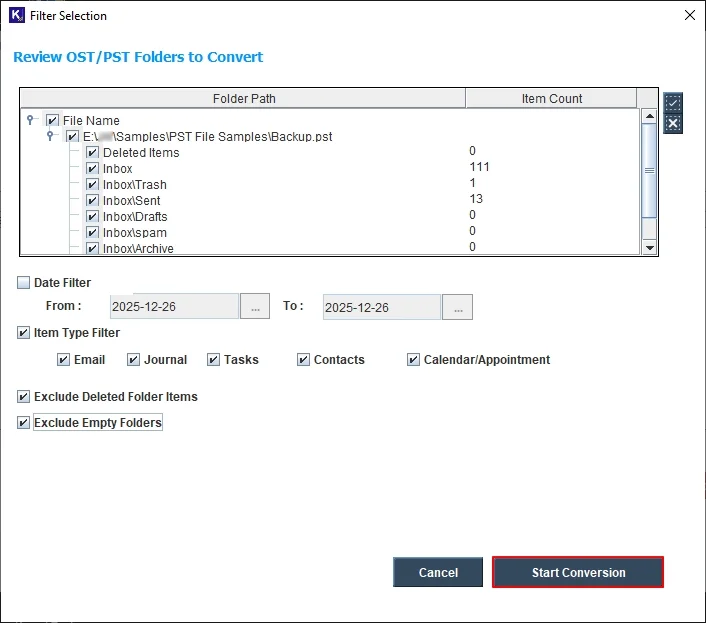Select the Backup.pst file path label
Image resolution: width=706 pixels, height=623 pixels.
208,136
